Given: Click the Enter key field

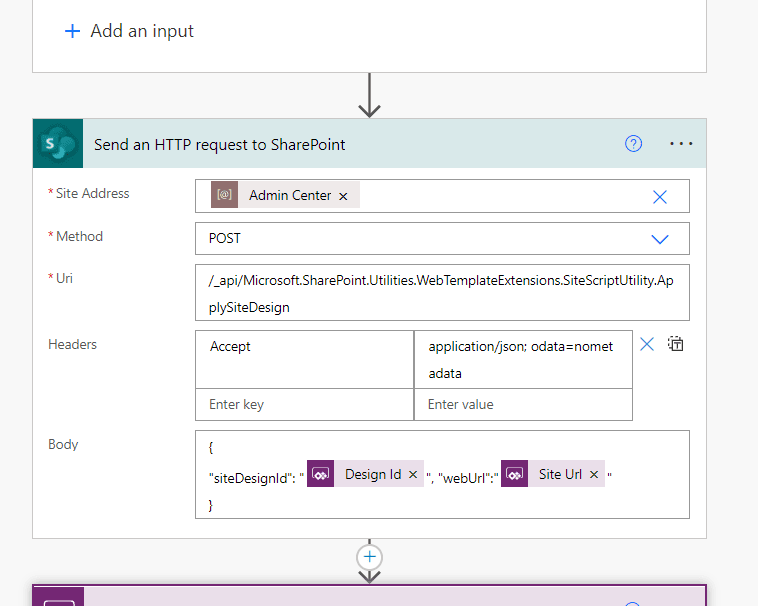Looking at the screenshot, I should [305, 404].
